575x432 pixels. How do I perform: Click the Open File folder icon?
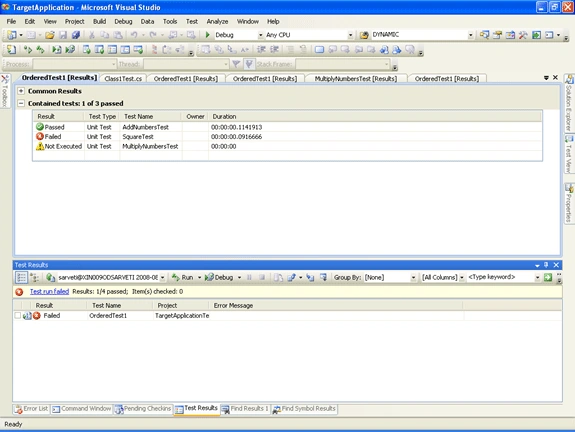(x=50, y=35)
